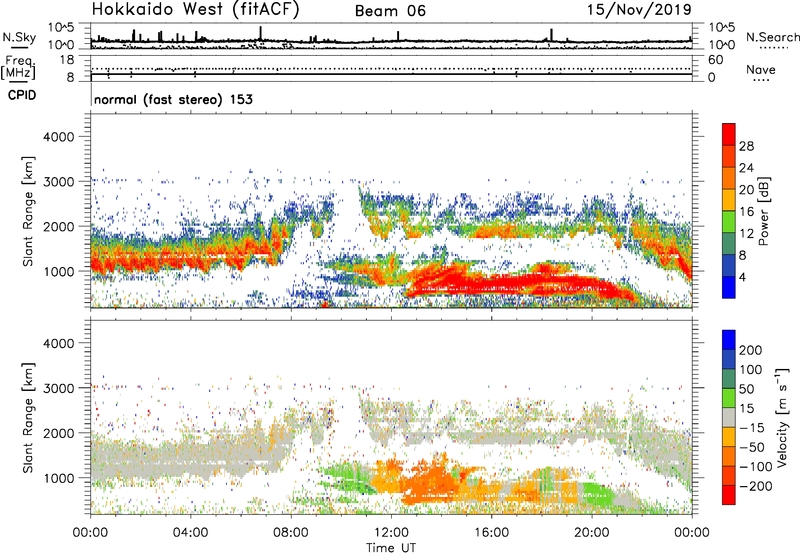Select the "−200" Velocity colorbar tick
Image resolution: width=800 pixels, height=554 pixels.
coord(754,486)
